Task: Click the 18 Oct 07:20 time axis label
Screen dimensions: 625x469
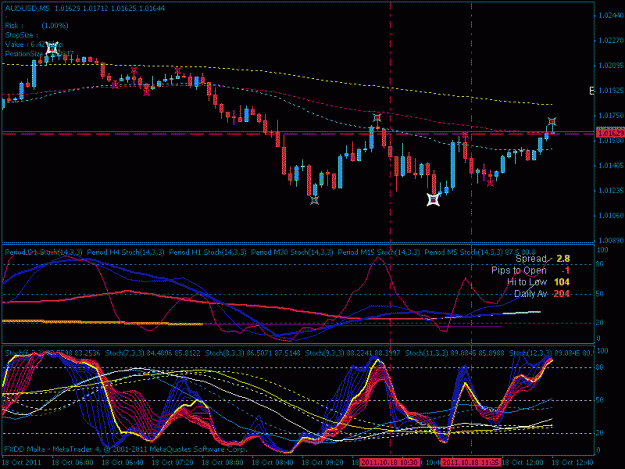Action: tap(173, 463)
